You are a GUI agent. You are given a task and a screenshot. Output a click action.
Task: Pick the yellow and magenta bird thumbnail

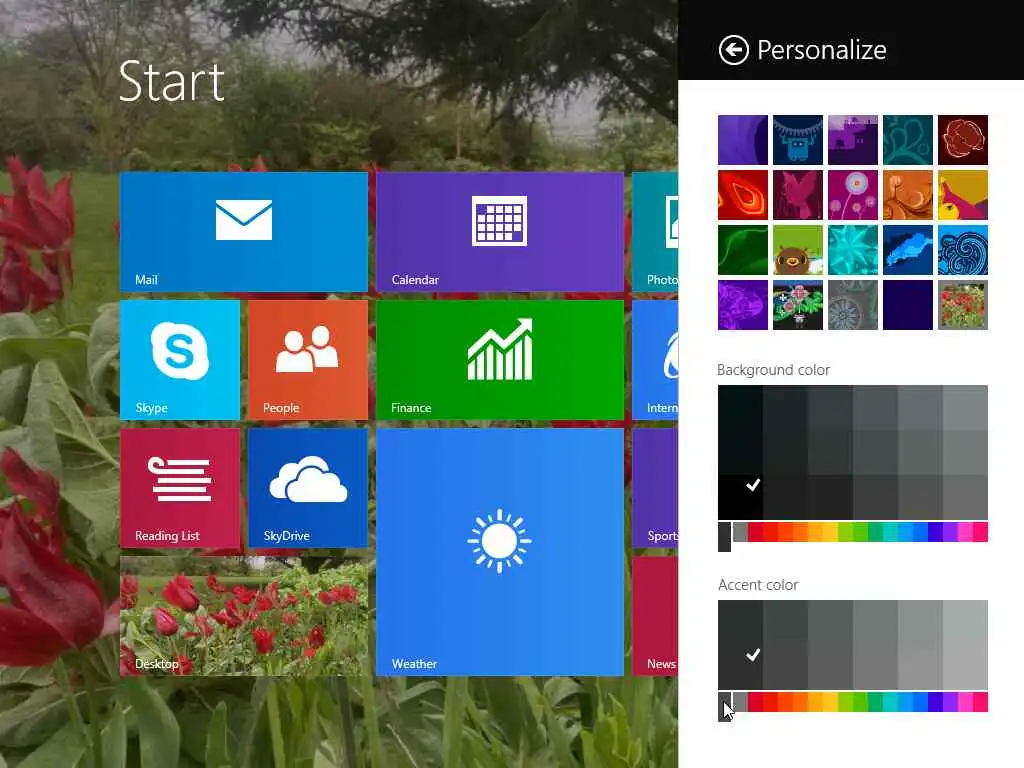tap(963, 195)
